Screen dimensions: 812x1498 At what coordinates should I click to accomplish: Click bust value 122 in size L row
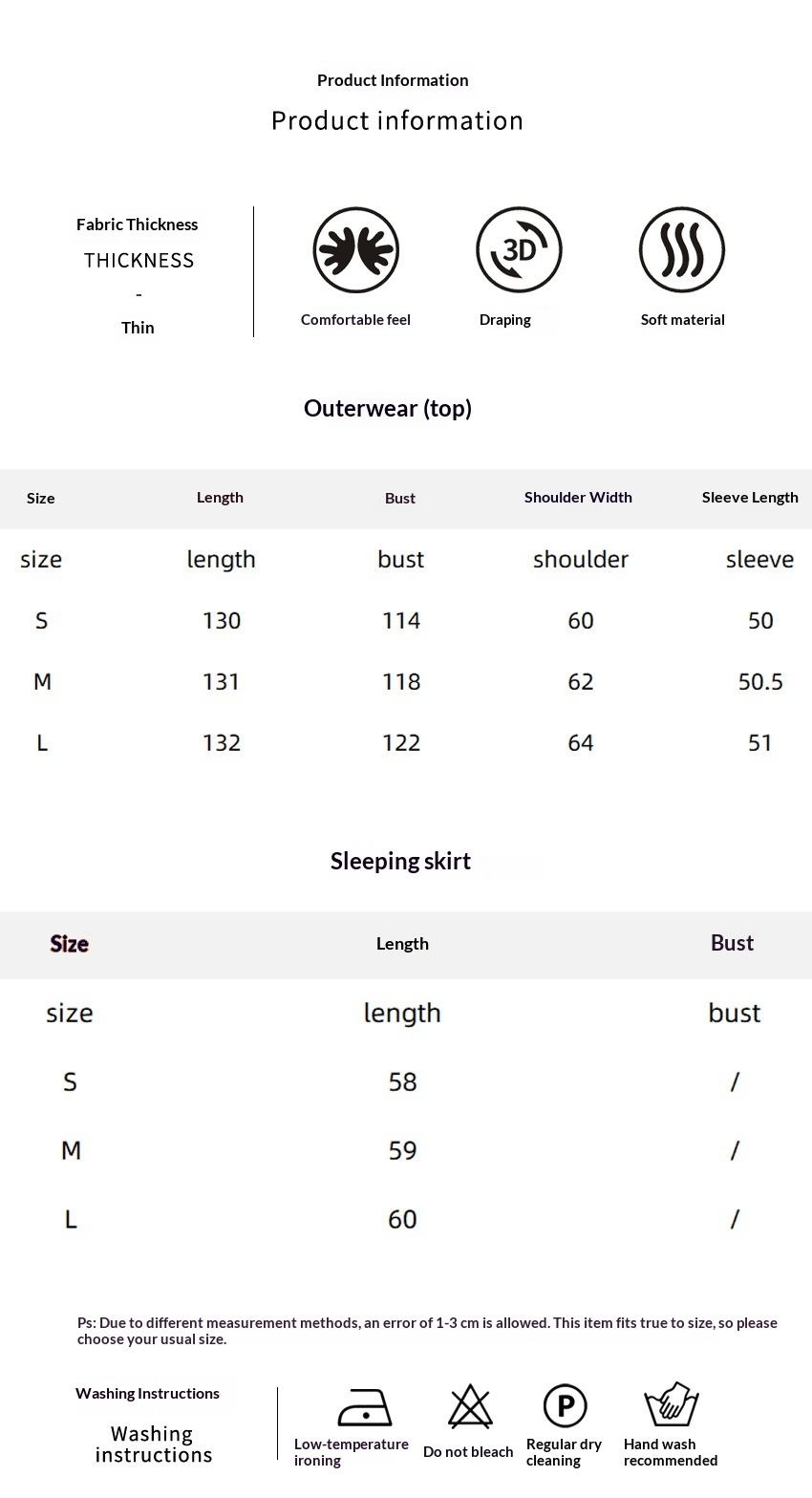coord(401,743)
